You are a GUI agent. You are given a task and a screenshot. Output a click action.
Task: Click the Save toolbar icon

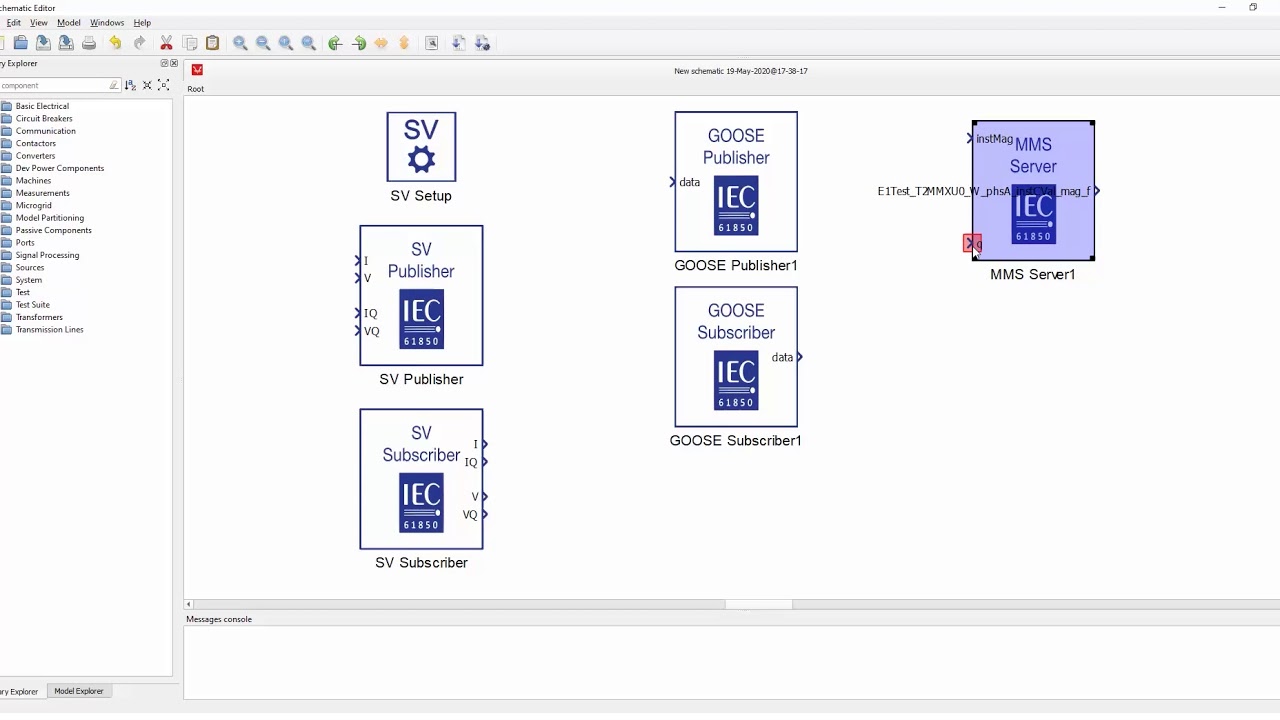[x=43, y=43]
